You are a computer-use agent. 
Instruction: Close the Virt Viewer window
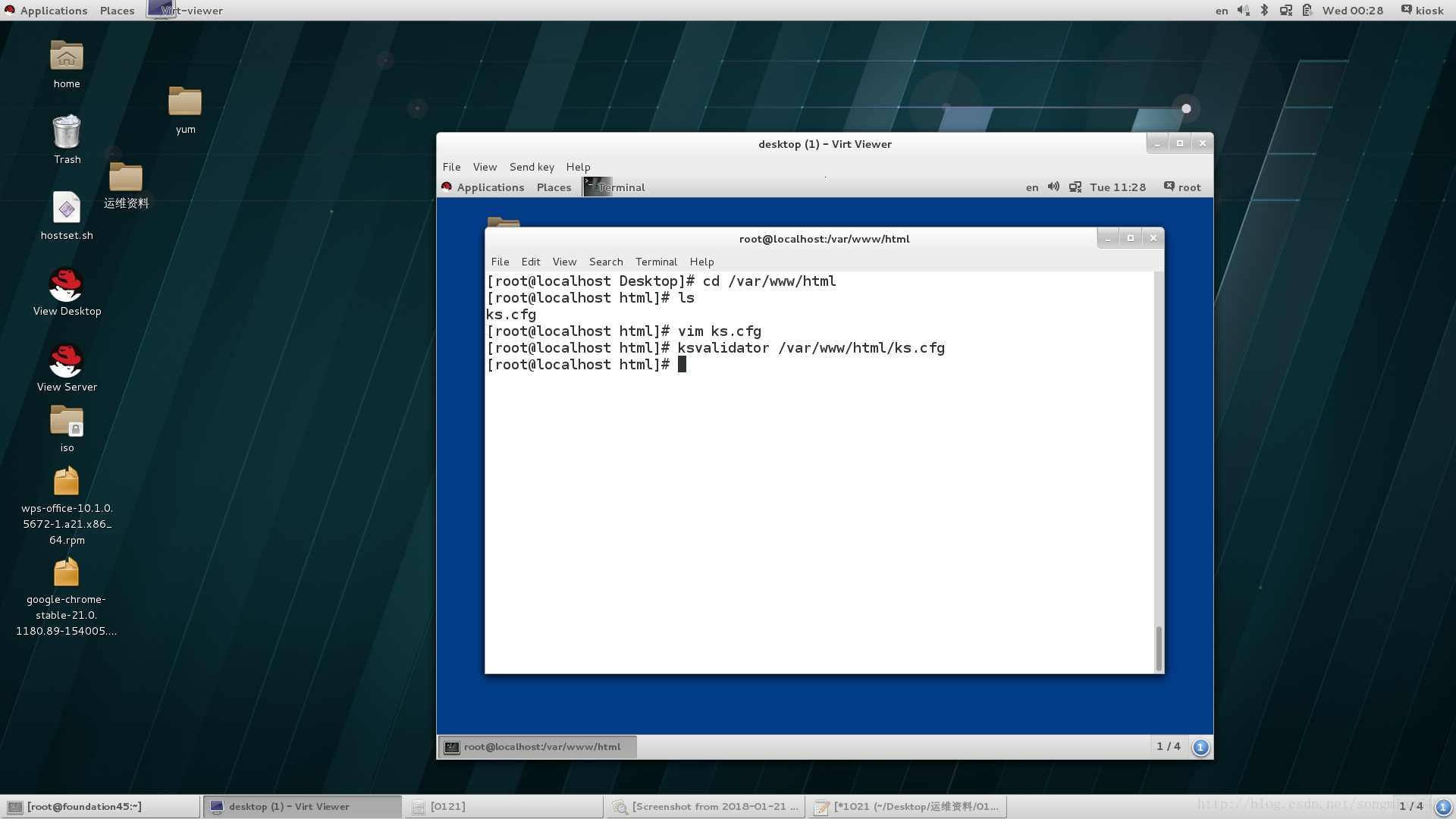pyautogui.click(x=1203, y=143)
